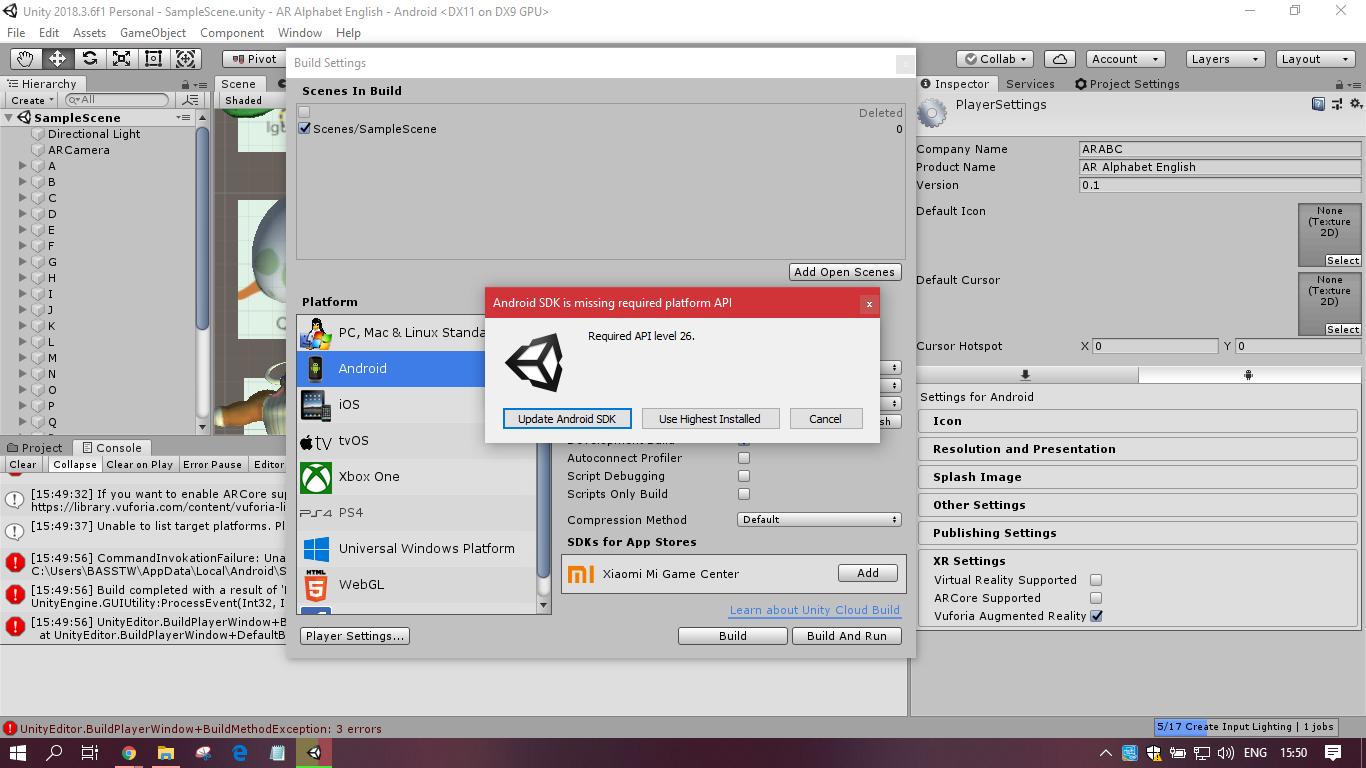Screen dimensions: 1366x768
Task: Enable Scripts Only Build checkbox
Action: click(x=744, y=494)
